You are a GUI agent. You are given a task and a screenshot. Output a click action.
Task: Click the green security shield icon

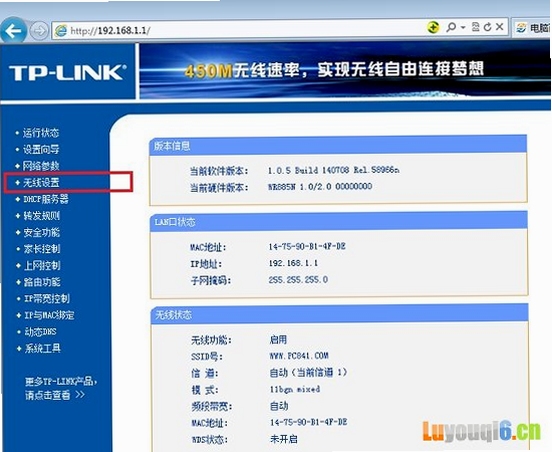433,27
